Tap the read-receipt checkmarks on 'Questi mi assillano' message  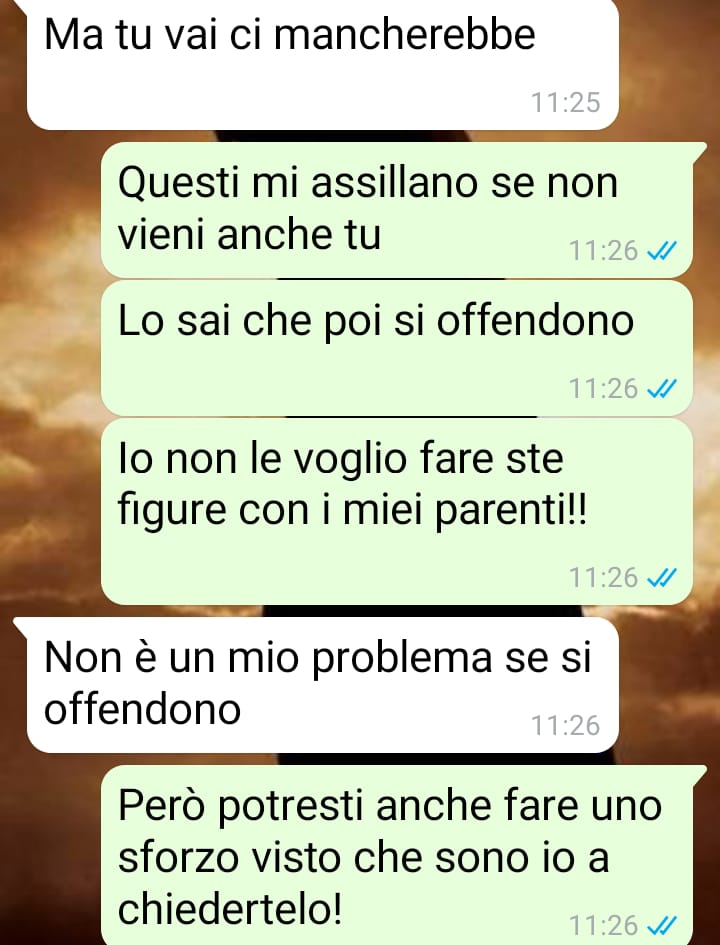pyautogui.click(x=662, y=251)
